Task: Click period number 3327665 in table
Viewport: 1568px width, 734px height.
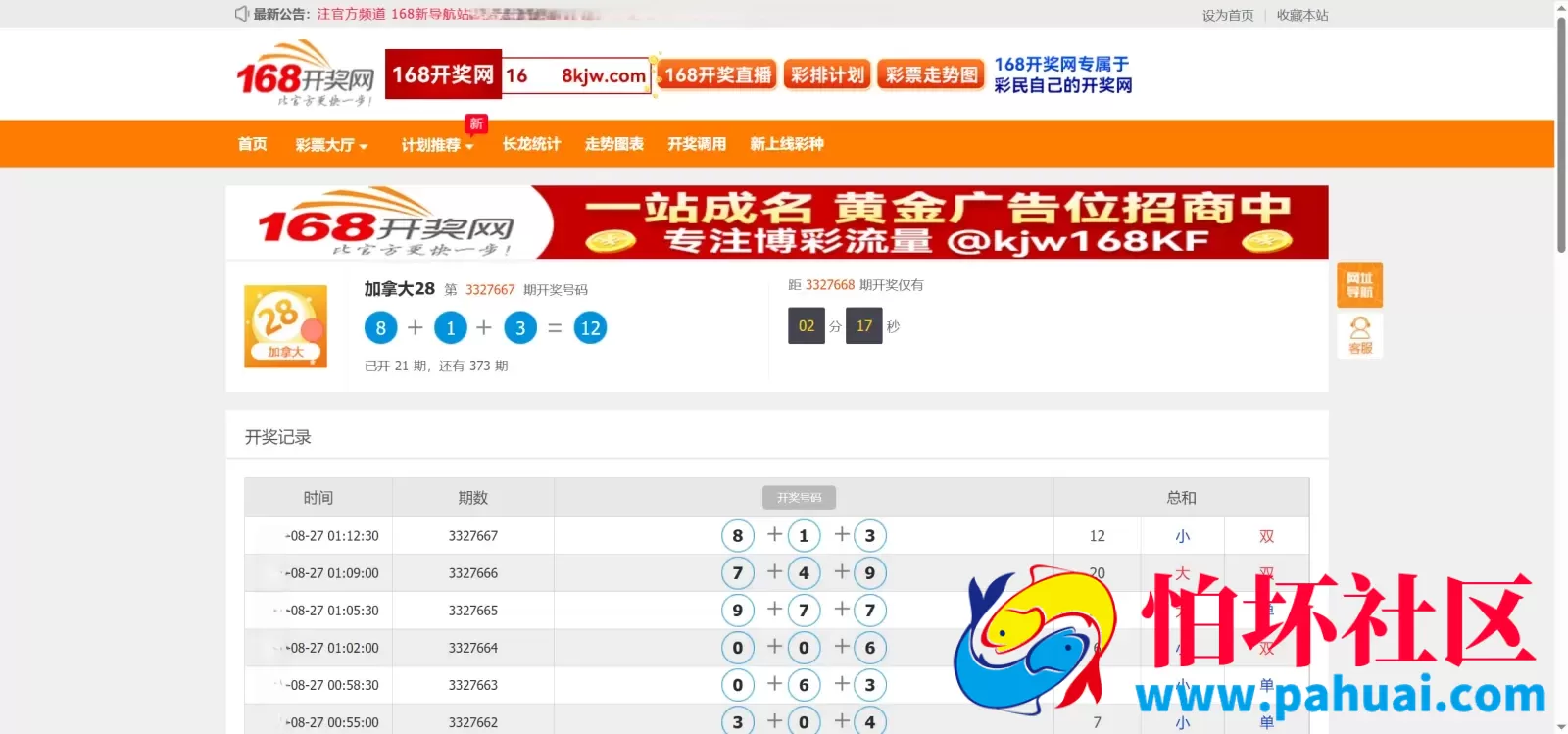Action: click(473, 611)
